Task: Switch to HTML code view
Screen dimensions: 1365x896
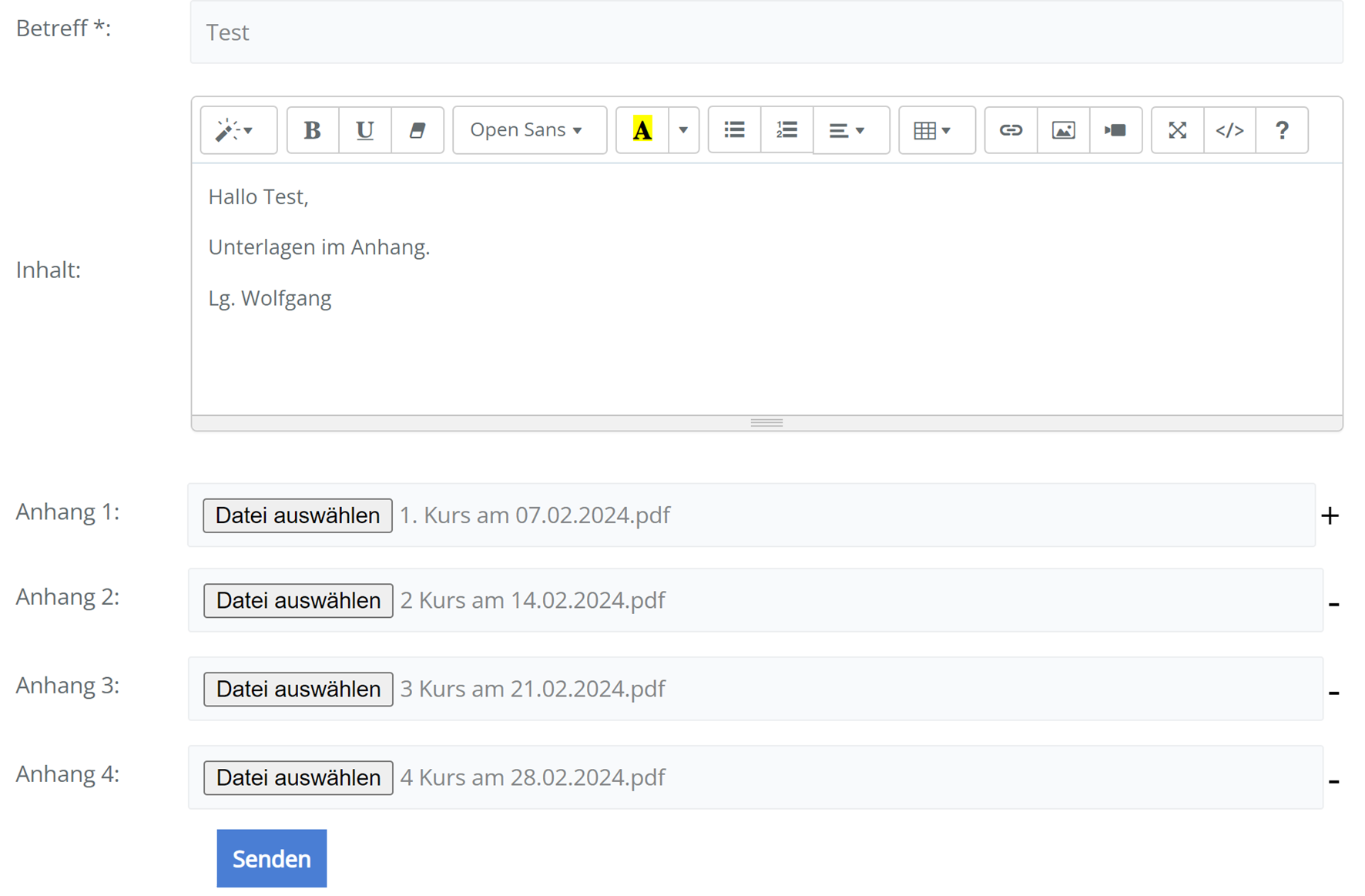Action: tap(1229, 130)
